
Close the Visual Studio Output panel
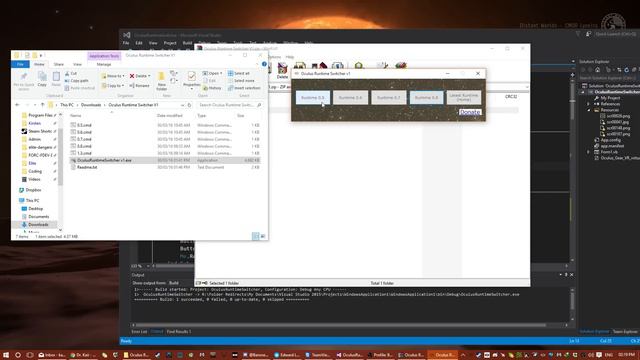571,275
